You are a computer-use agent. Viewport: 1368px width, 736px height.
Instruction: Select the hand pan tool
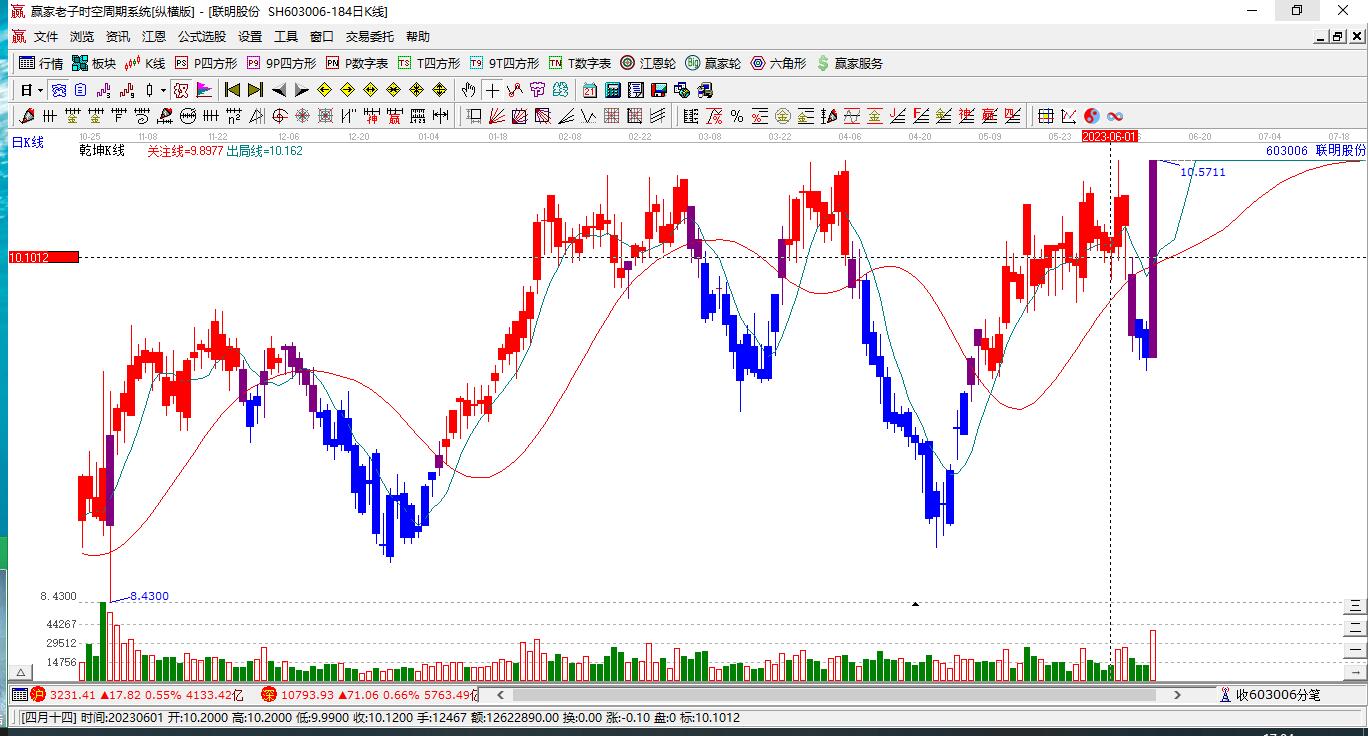469,90
